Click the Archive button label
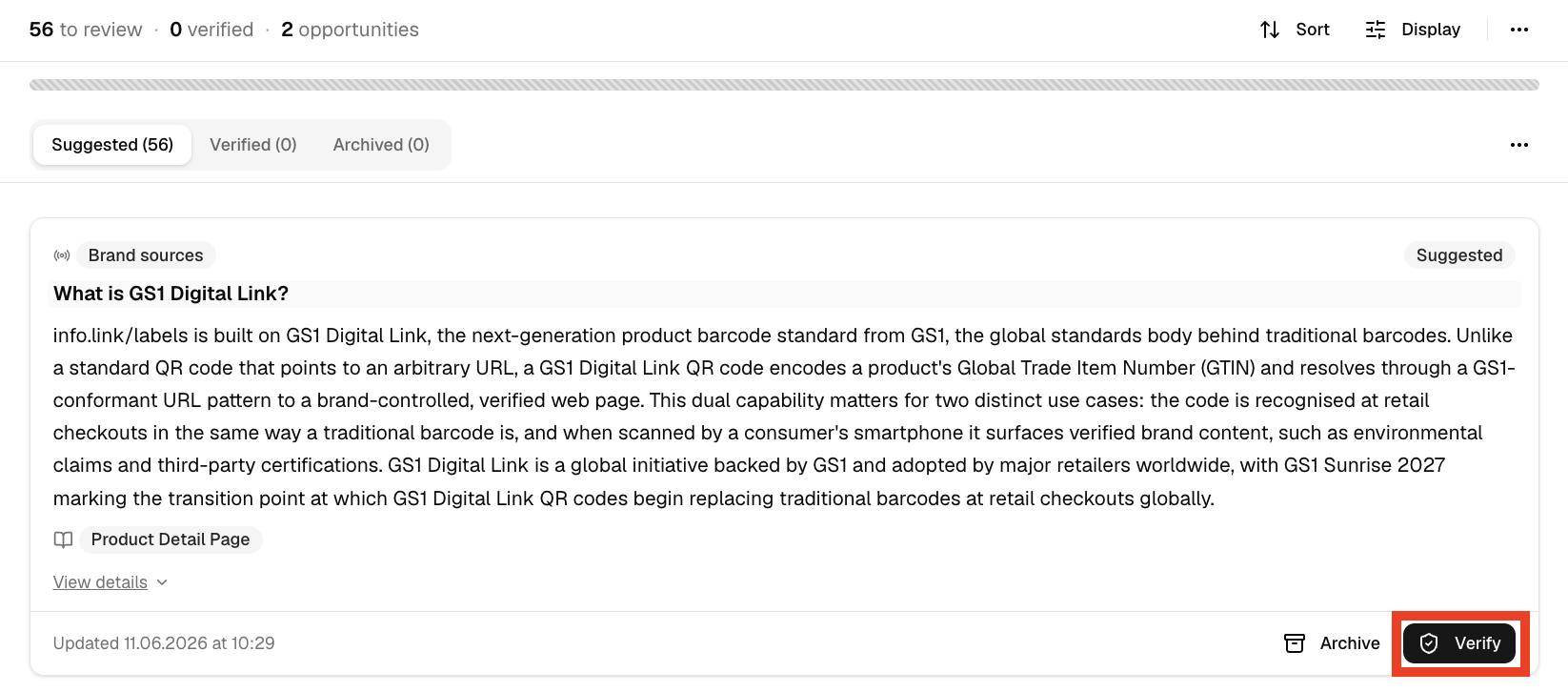The image size is (1568, 692). click(x=1350, y=643)
